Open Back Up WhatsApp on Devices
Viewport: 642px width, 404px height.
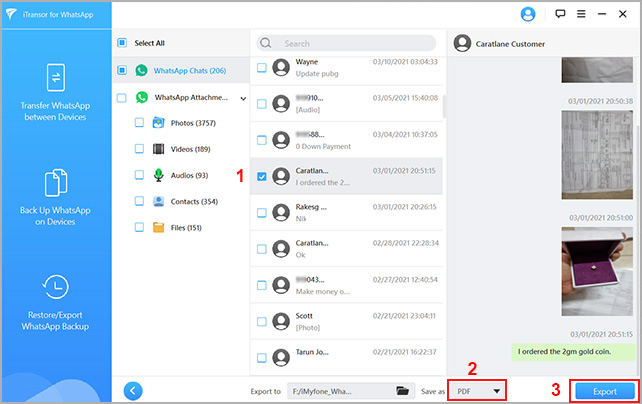55,185
